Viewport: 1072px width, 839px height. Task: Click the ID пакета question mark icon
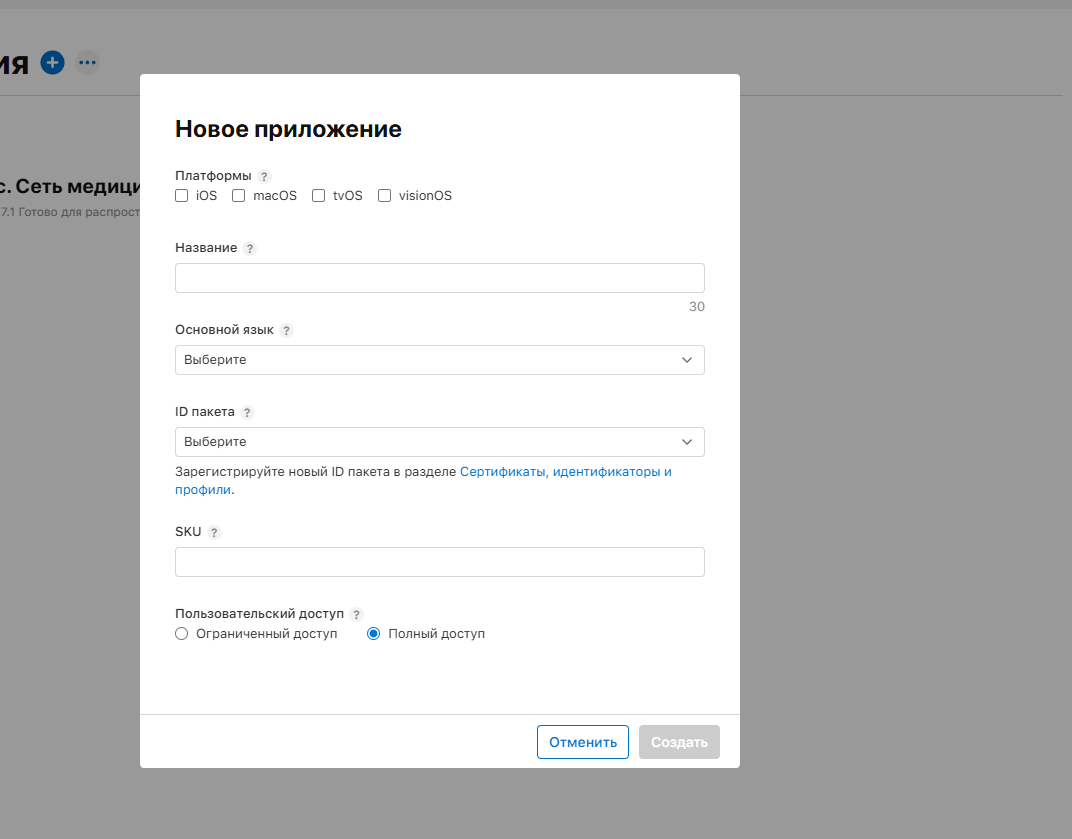click(x=245, y=412)
